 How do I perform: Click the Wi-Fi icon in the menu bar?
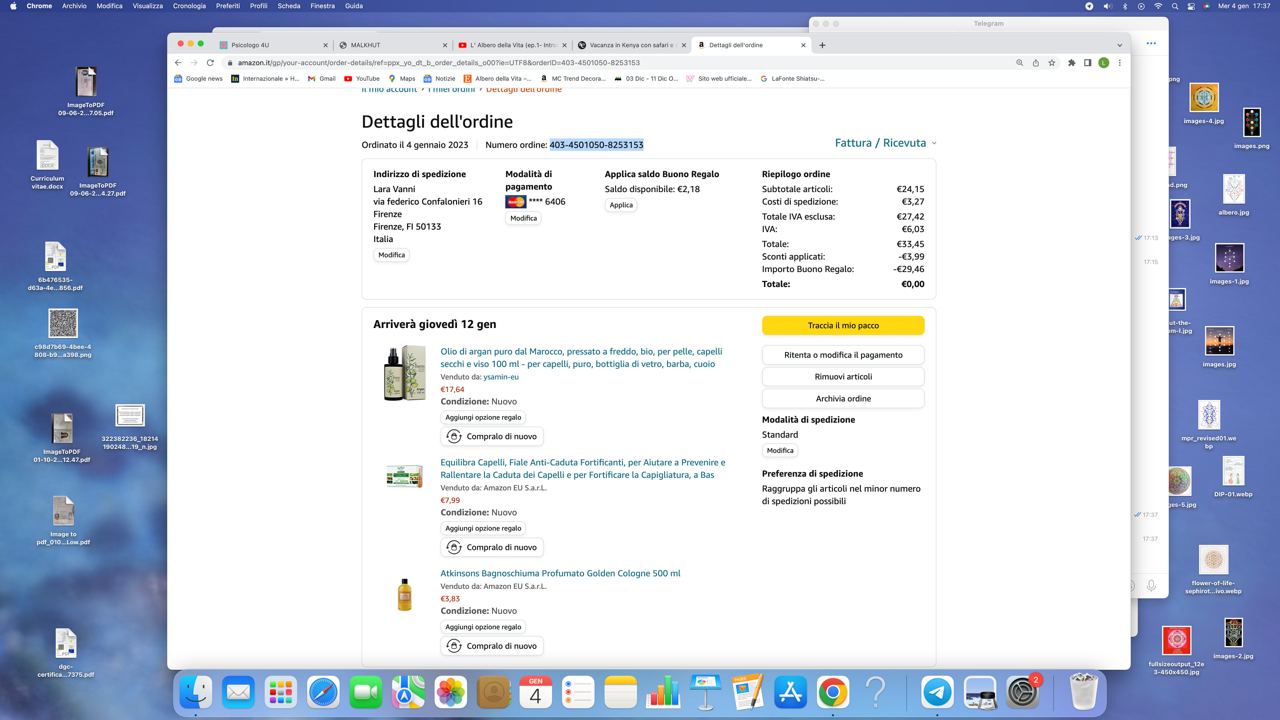click(1158, 6)
